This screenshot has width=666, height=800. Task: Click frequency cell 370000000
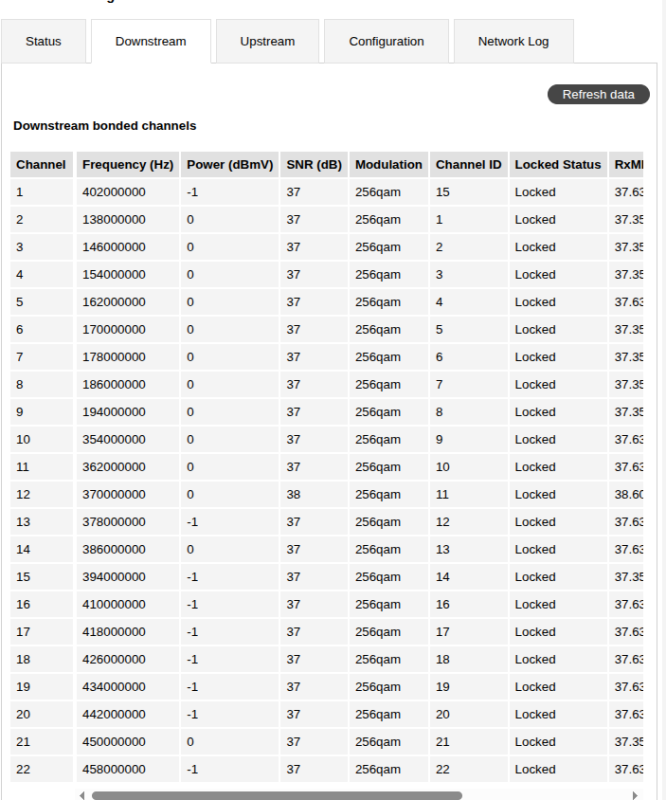point(128,494)
